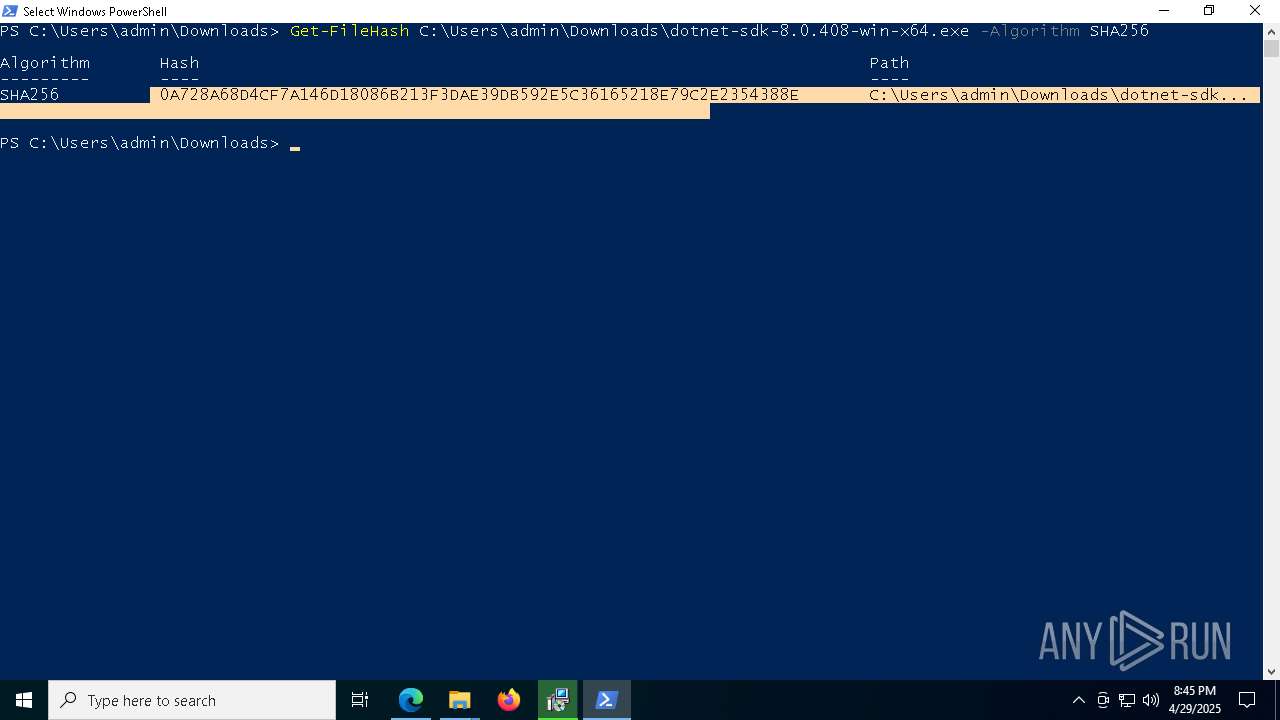The height and width of the screenshot is (720, 1280).
Task: Close the PowerShell window
Action: click(x=1255, y=11)
